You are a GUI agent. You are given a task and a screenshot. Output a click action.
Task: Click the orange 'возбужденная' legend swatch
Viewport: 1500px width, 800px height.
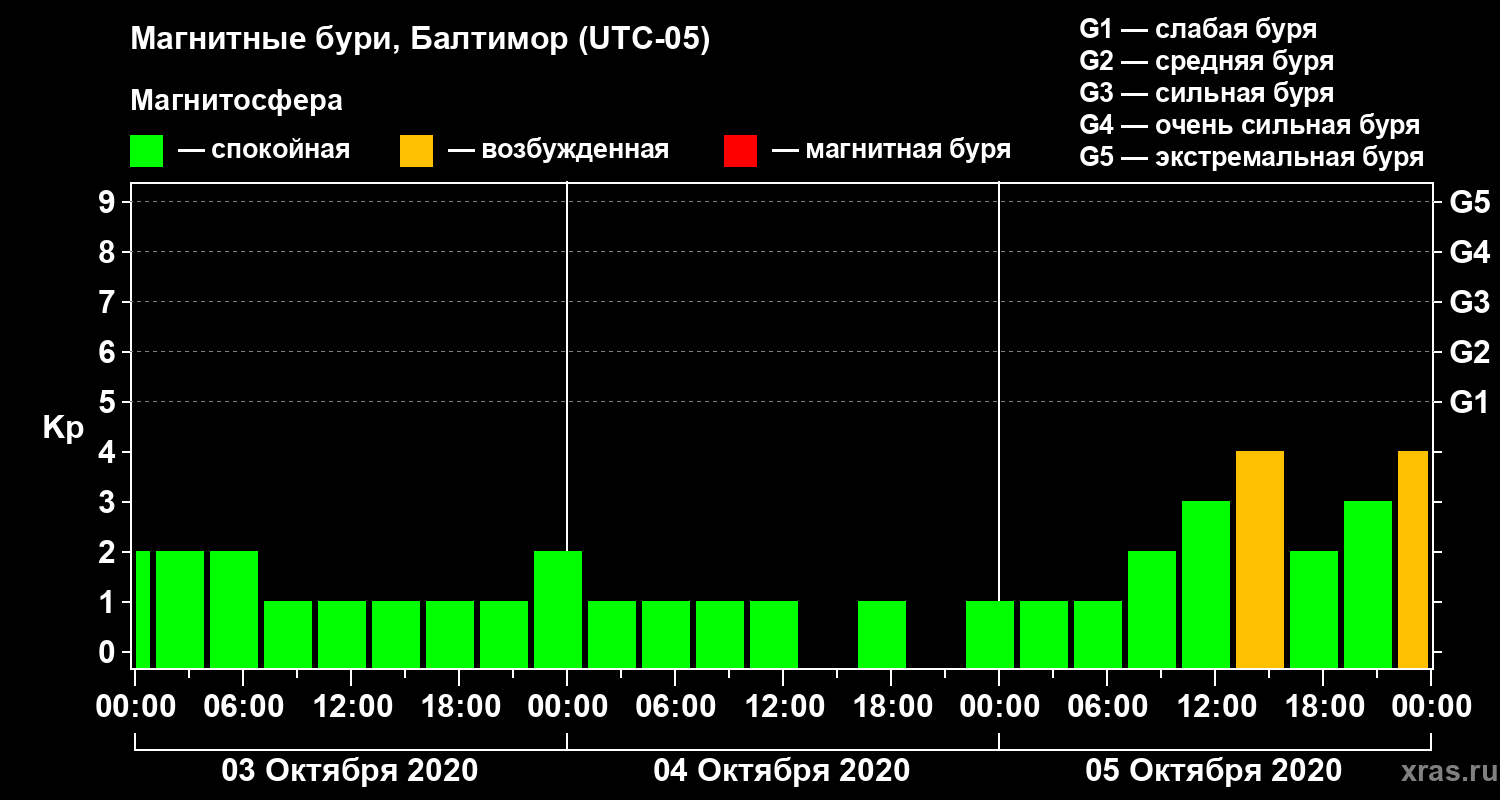[x=416, y=151]
